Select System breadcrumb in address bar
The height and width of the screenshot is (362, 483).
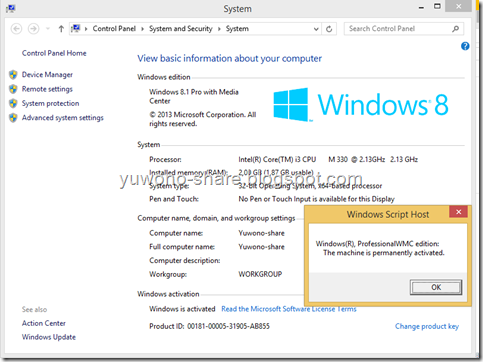(x=237, y=29)
